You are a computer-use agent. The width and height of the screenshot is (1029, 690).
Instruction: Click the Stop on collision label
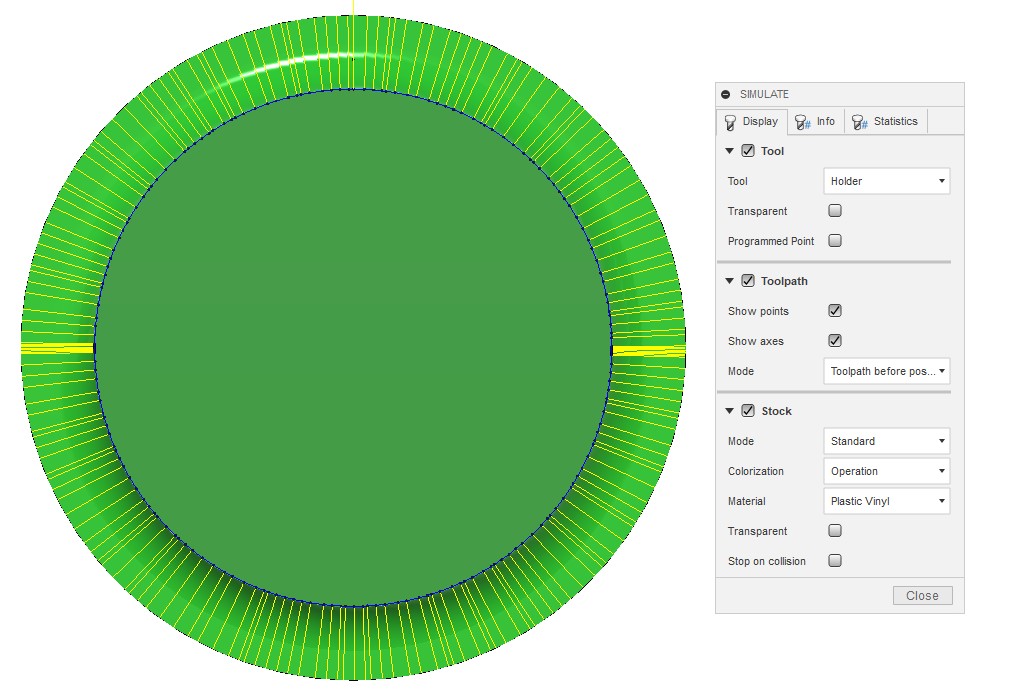[x=766, y=561]
